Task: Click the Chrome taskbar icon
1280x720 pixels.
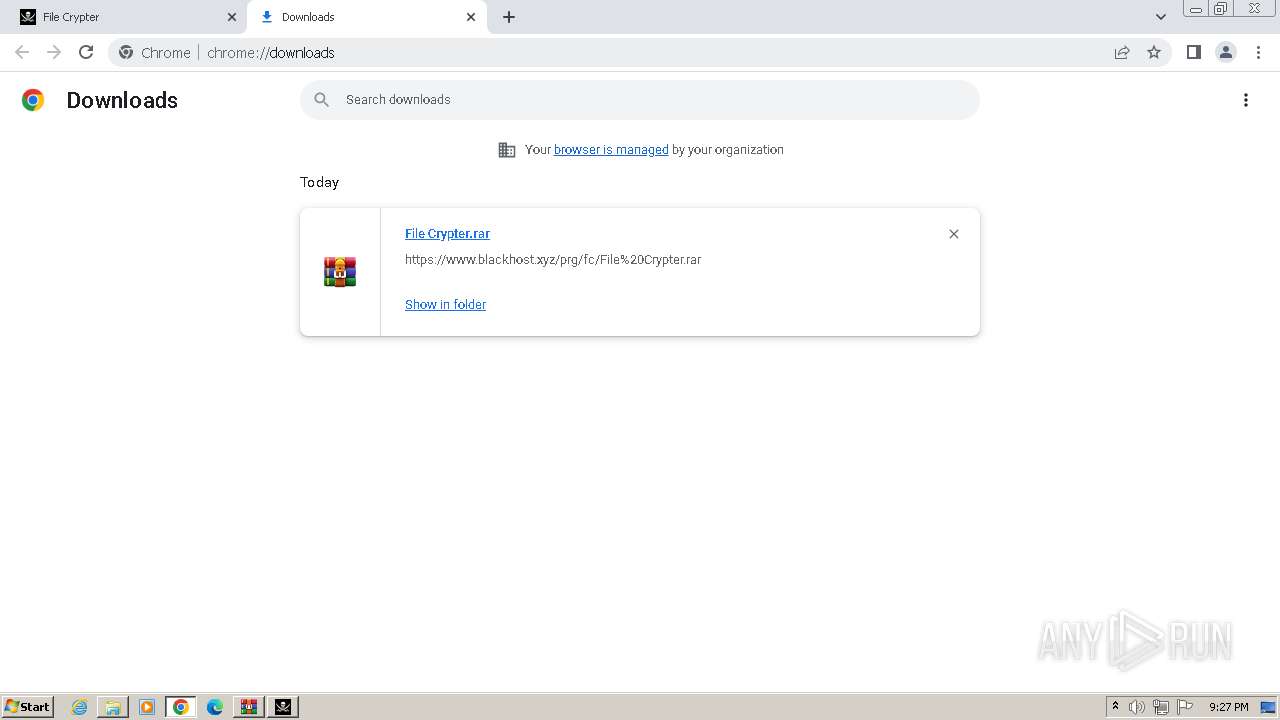Action: coord(181,707)
